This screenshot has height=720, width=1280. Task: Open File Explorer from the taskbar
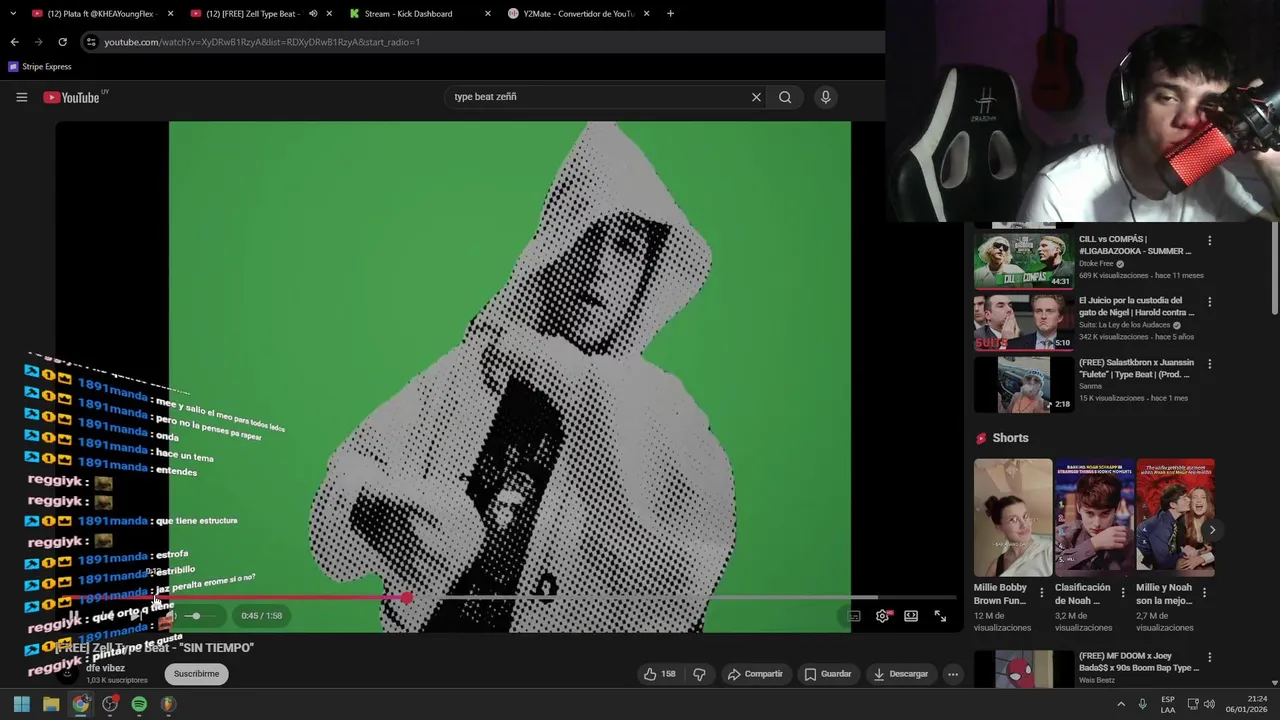(x=51, y=704)
